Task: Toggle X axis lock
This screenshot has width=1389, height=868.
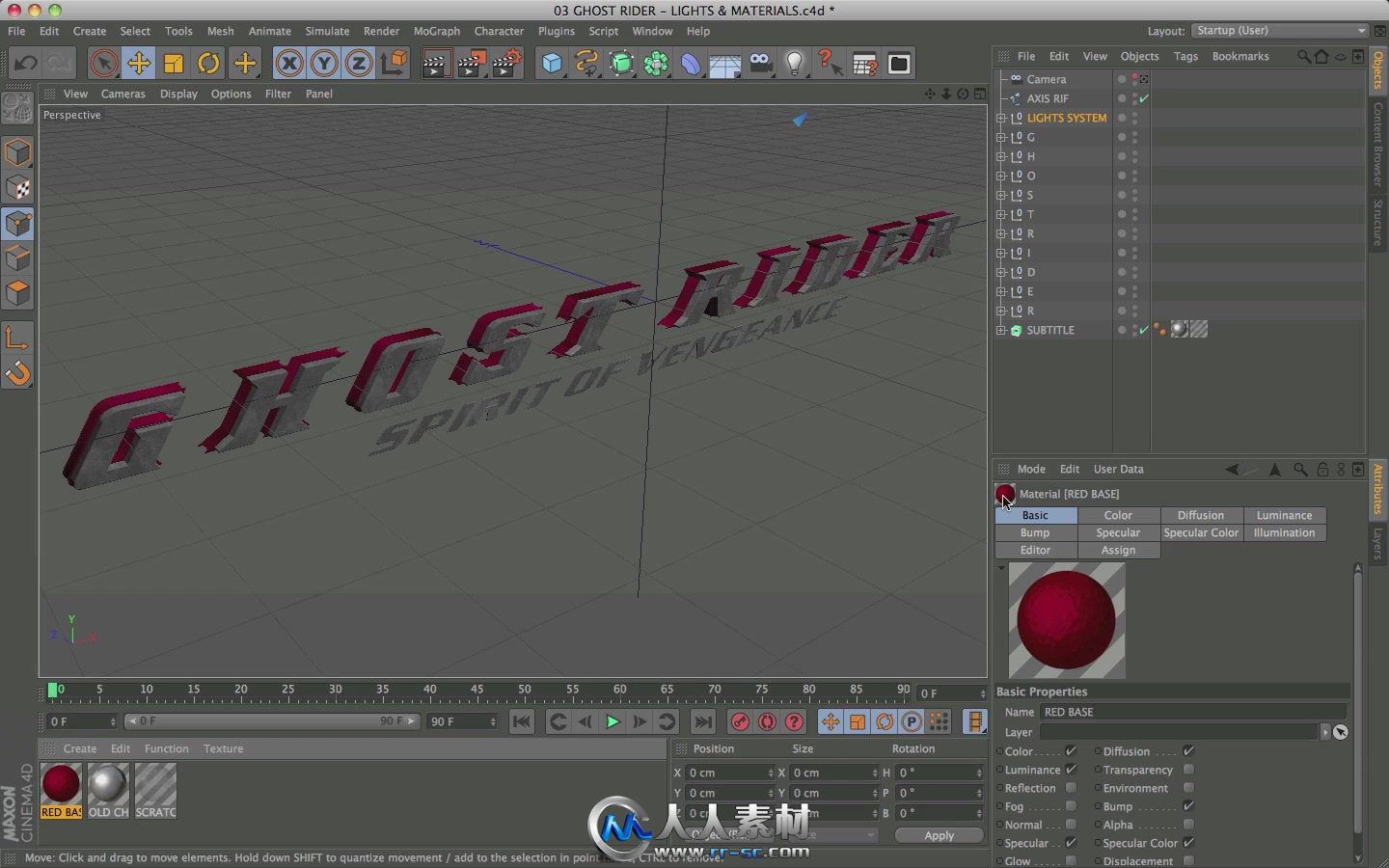Action: pos(288,64)
